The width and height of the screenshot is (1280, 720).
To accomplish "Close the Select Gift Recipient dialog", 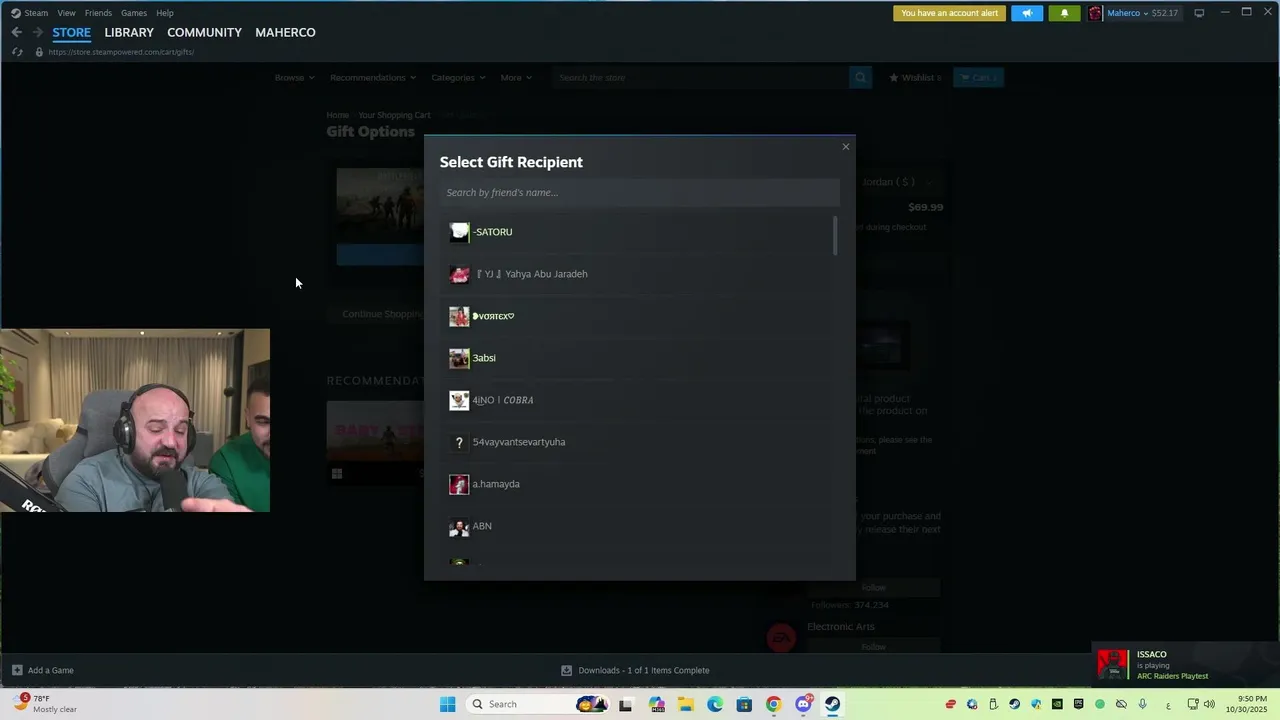I will tap(846, 147).
